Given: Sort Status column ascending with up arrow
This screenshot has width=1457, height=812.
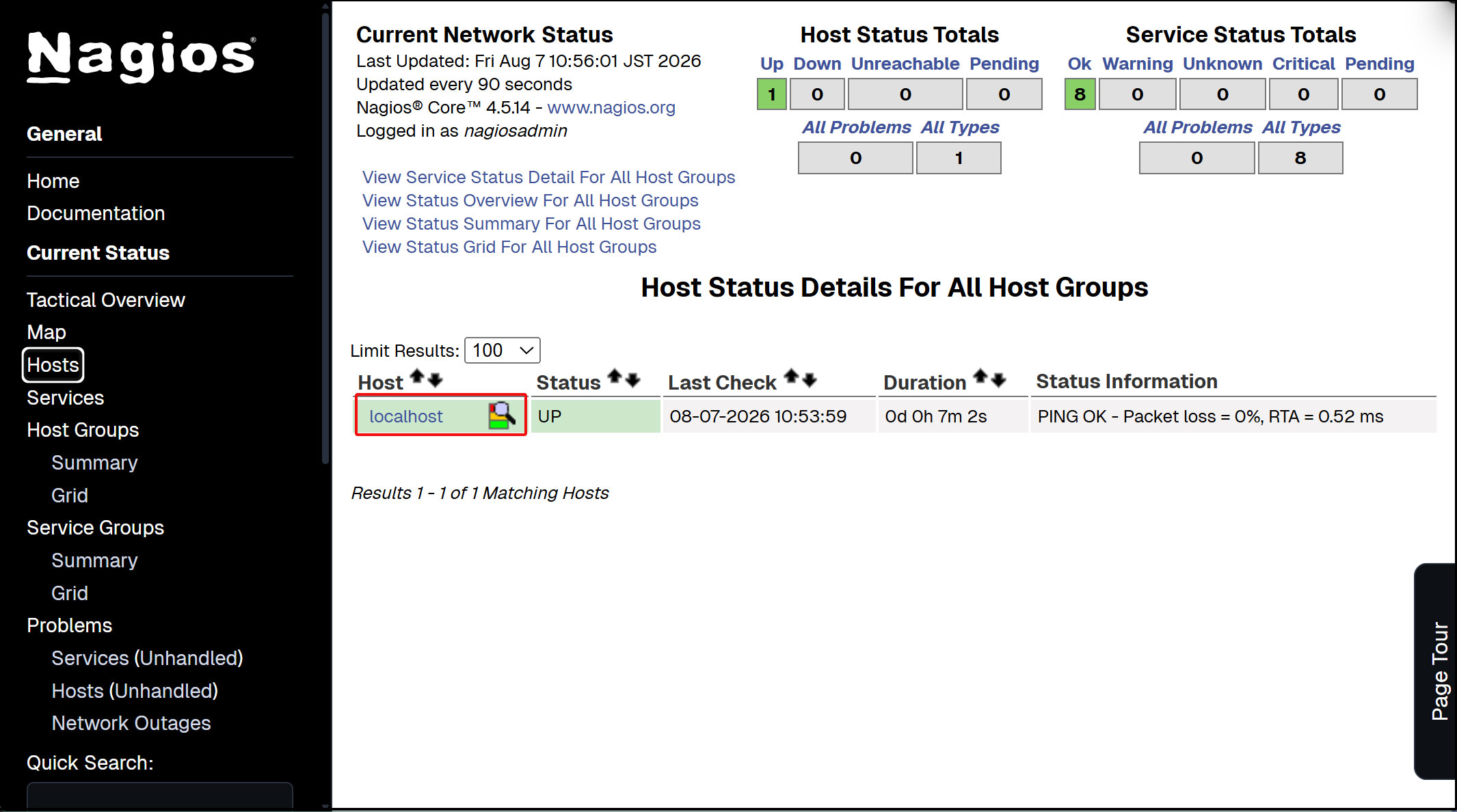Looking at the screenshot, I should pyautogui.click(x=615, y=377).
